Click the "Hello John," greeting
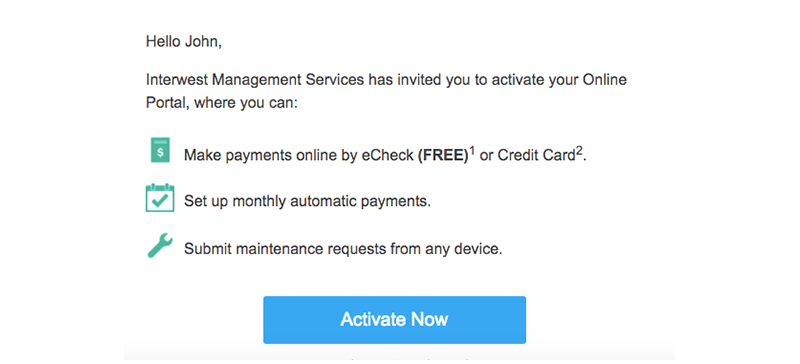Image resolution: width=800 pixels, height=364 pixels. (x=184, y=41)
